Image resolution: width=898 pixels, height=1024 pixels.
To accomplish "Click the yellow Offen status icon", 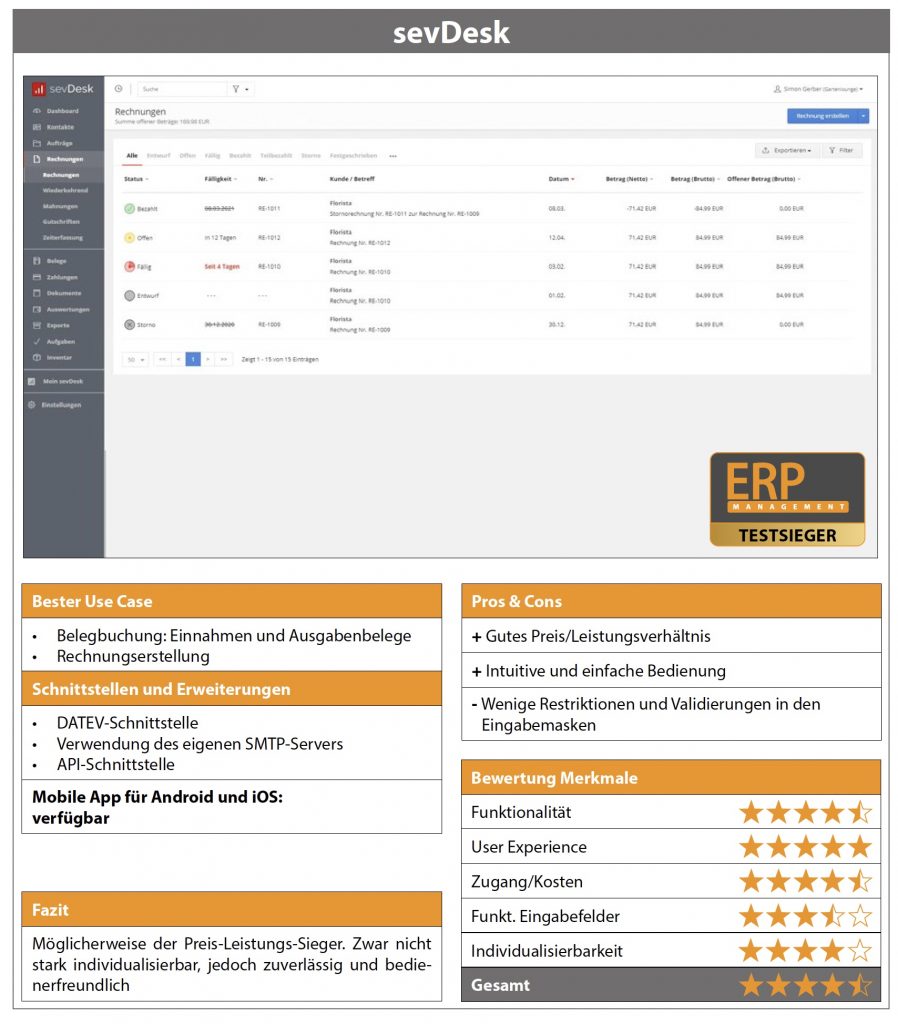I will click(129, 238).
